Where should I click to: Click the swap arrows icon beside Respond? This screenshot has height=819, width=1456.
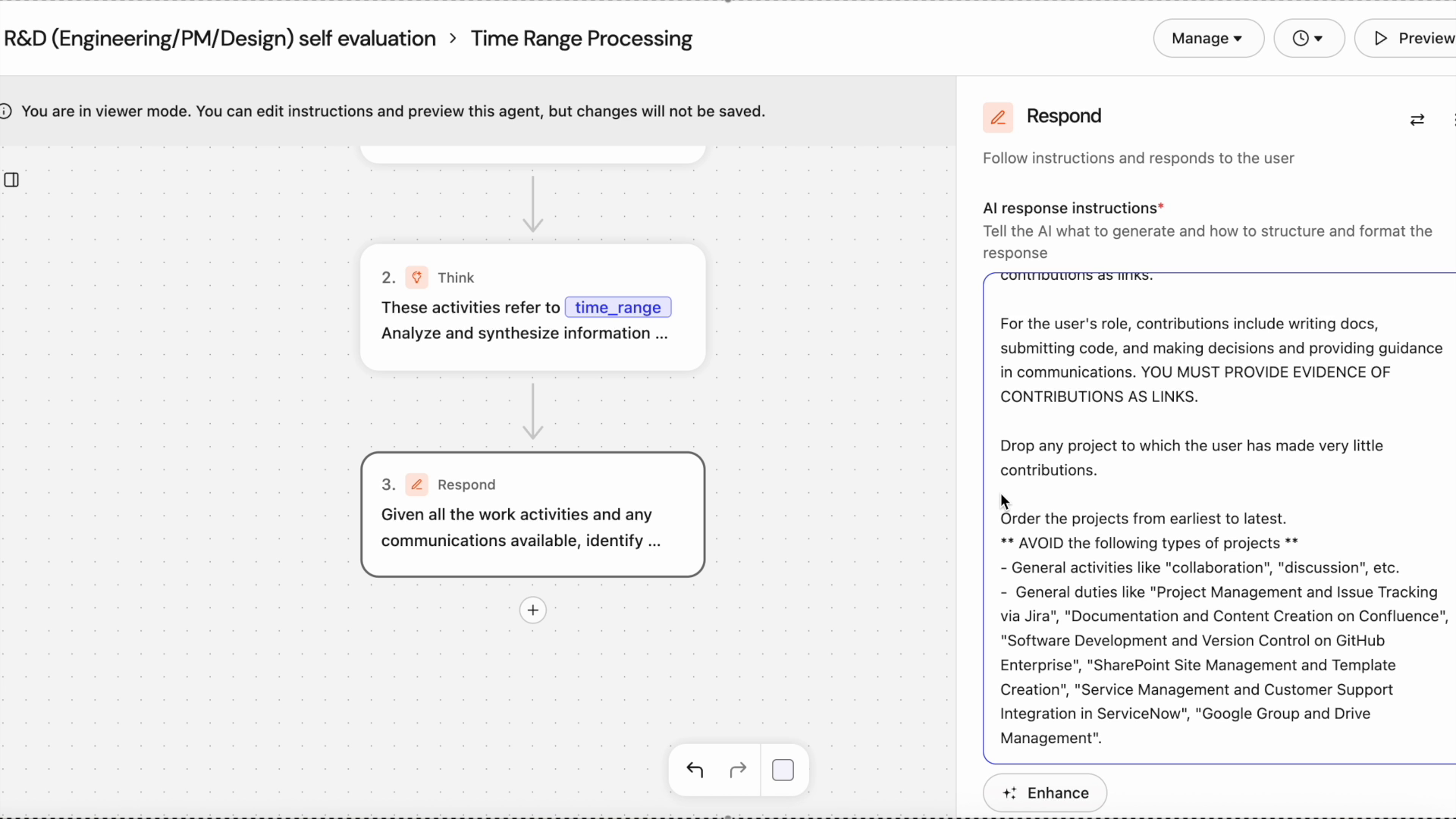click(1417, 120)
